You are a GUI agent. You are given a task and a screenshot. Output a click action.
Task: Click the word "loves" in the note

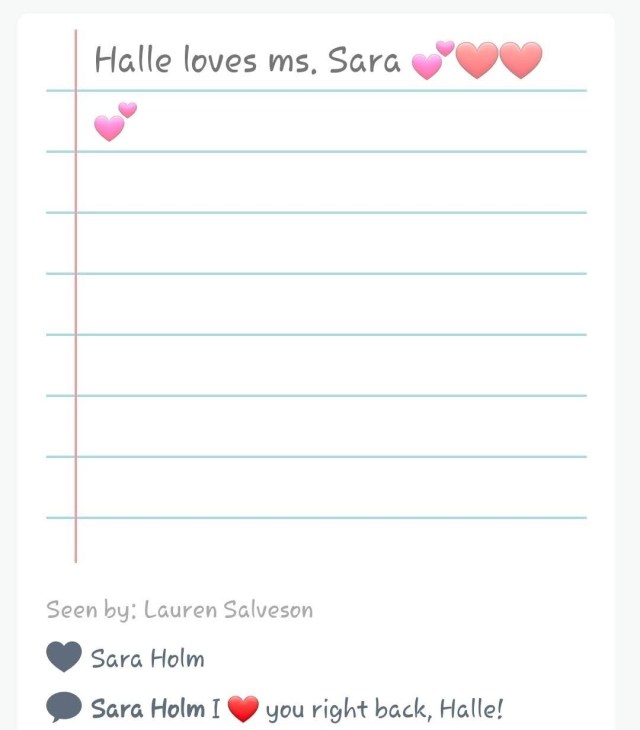click(x=219, y=61)
